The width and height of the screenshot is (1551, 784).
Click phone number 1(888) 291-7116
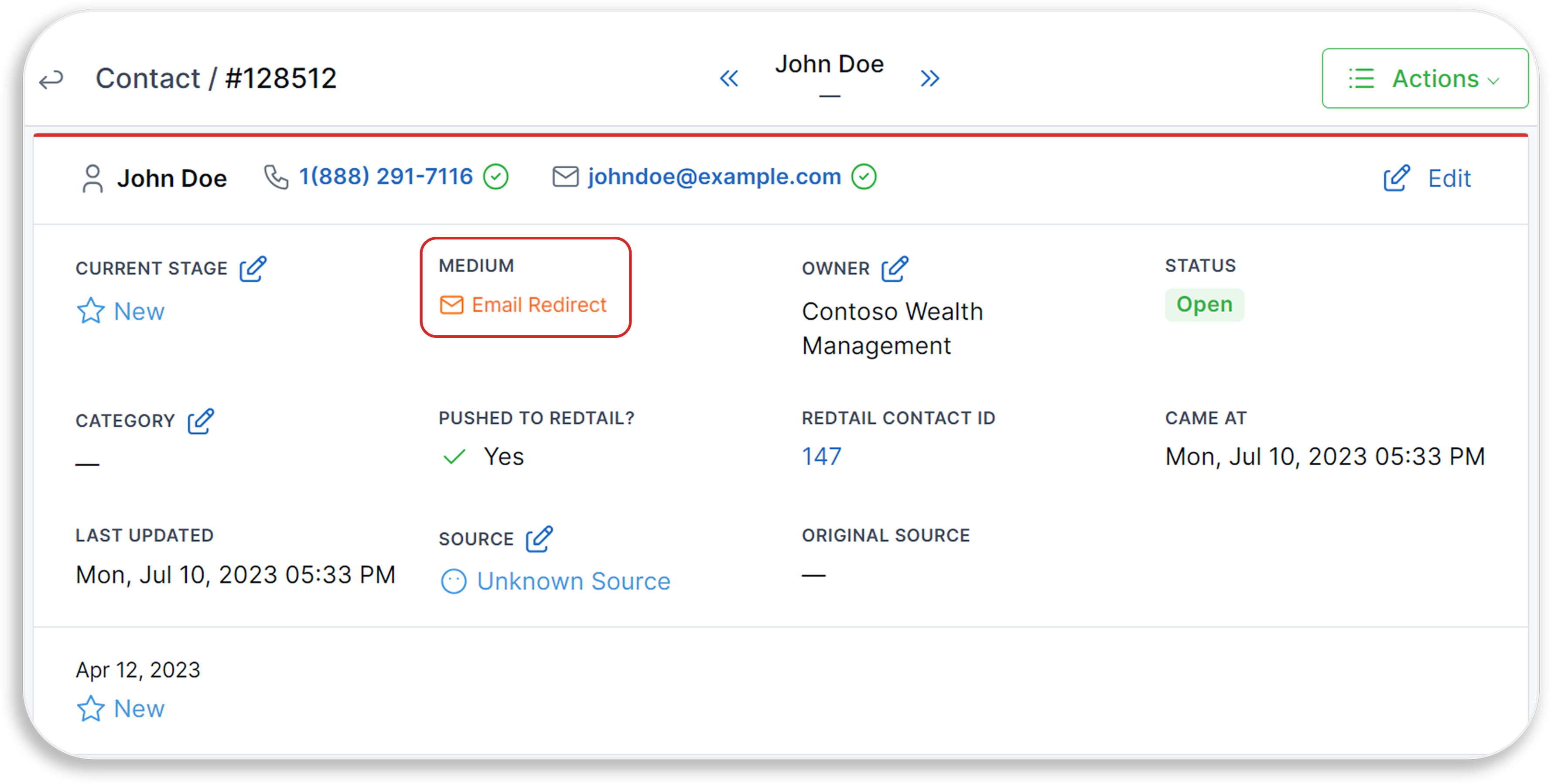tap(385, 177)
